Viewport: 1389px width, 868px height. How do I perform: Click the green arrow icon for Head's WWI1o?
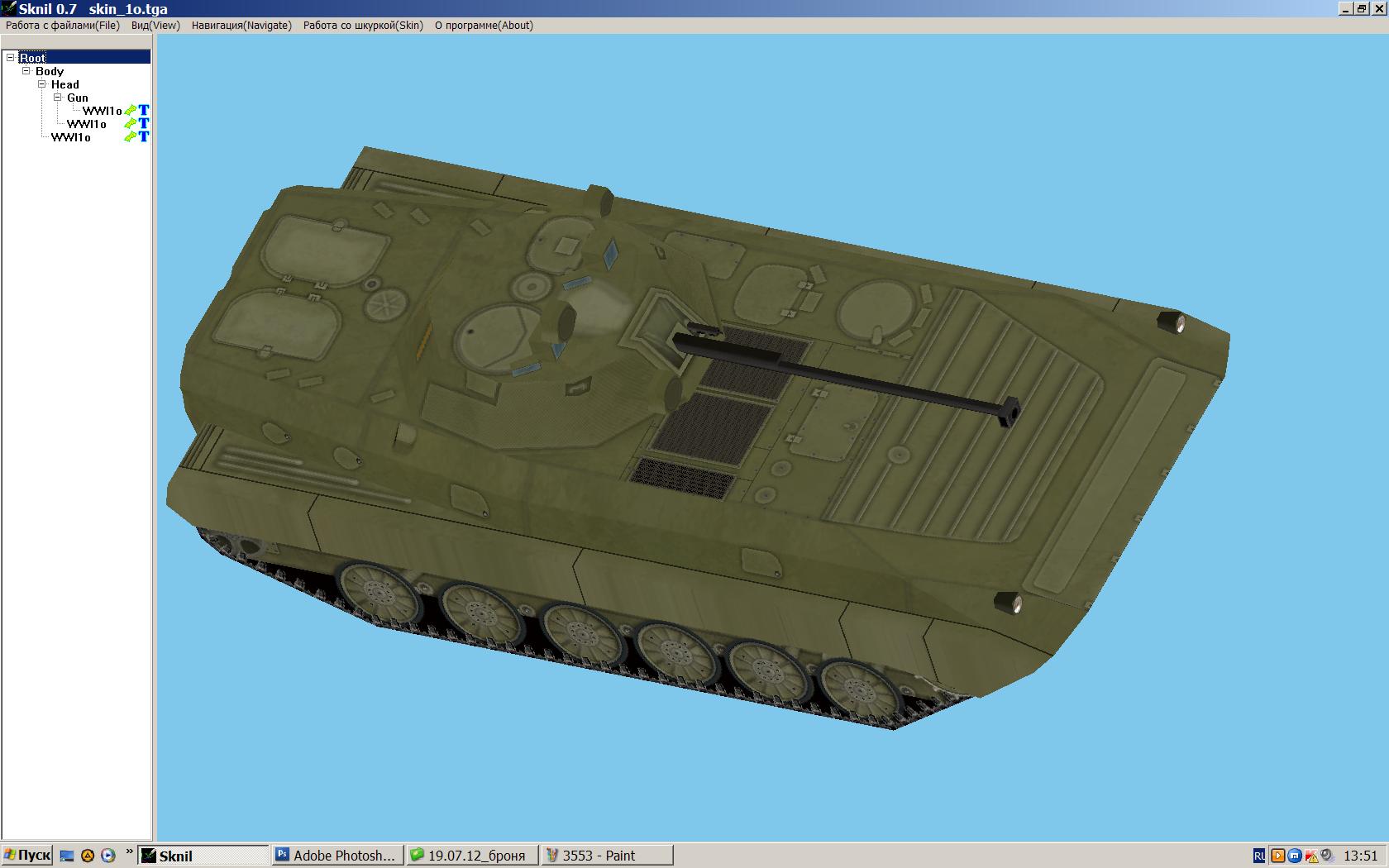point(131,124)
